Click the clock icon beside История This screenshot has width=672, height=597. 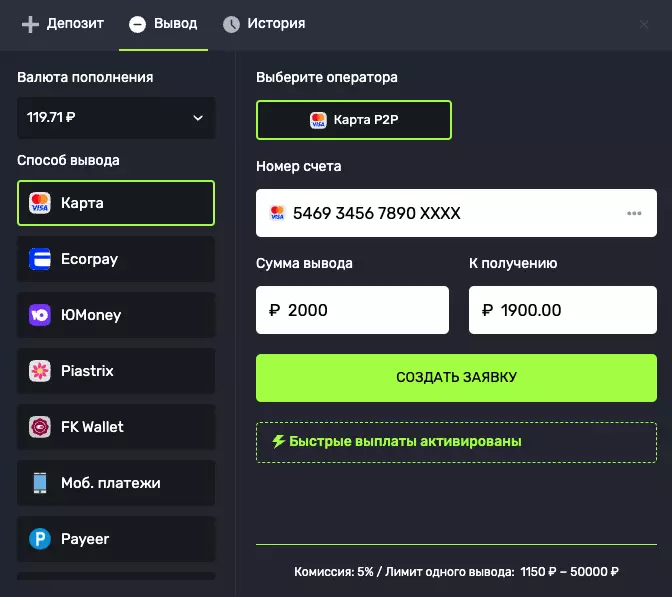(x=231, y=24)
